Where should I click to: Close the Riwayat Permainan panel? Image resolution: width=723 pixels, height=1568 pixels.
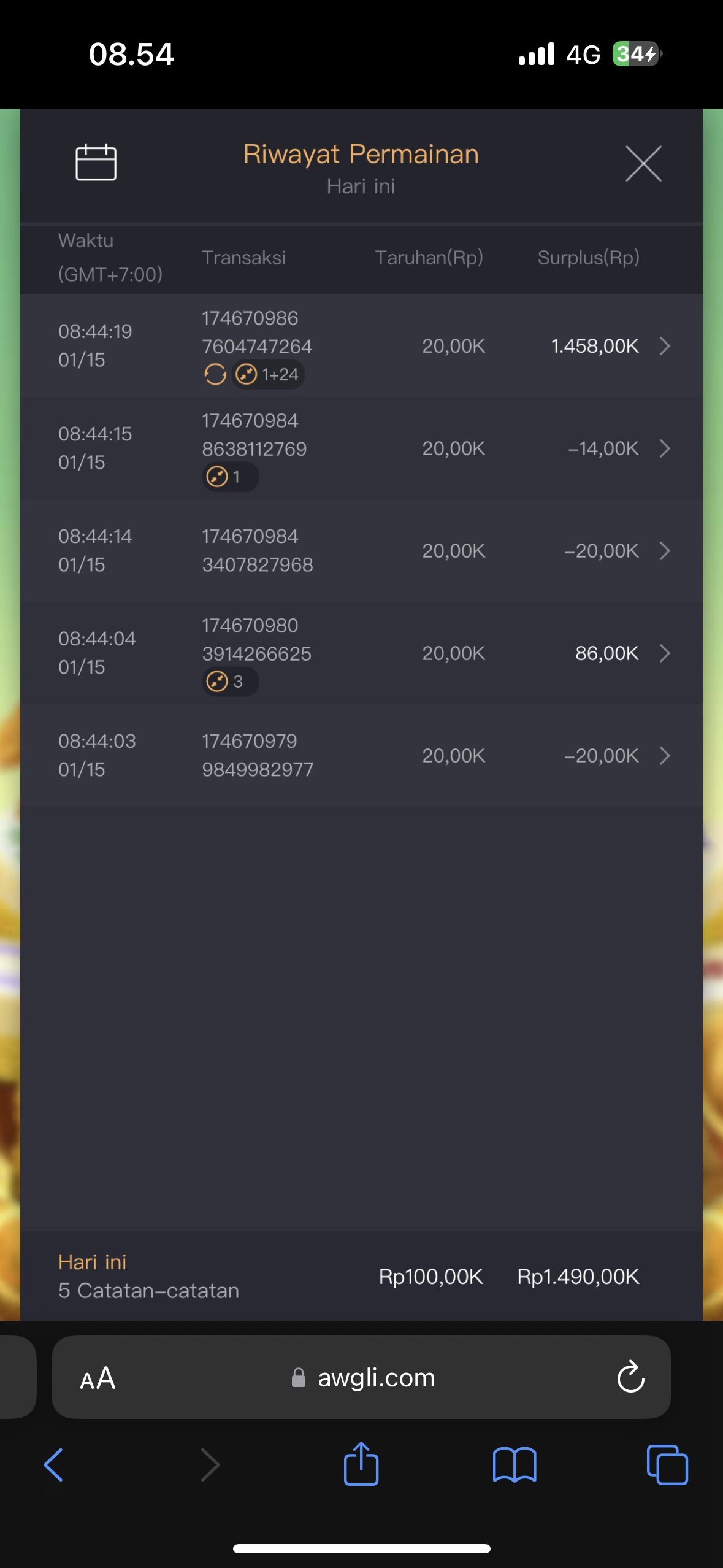point(643,164)
